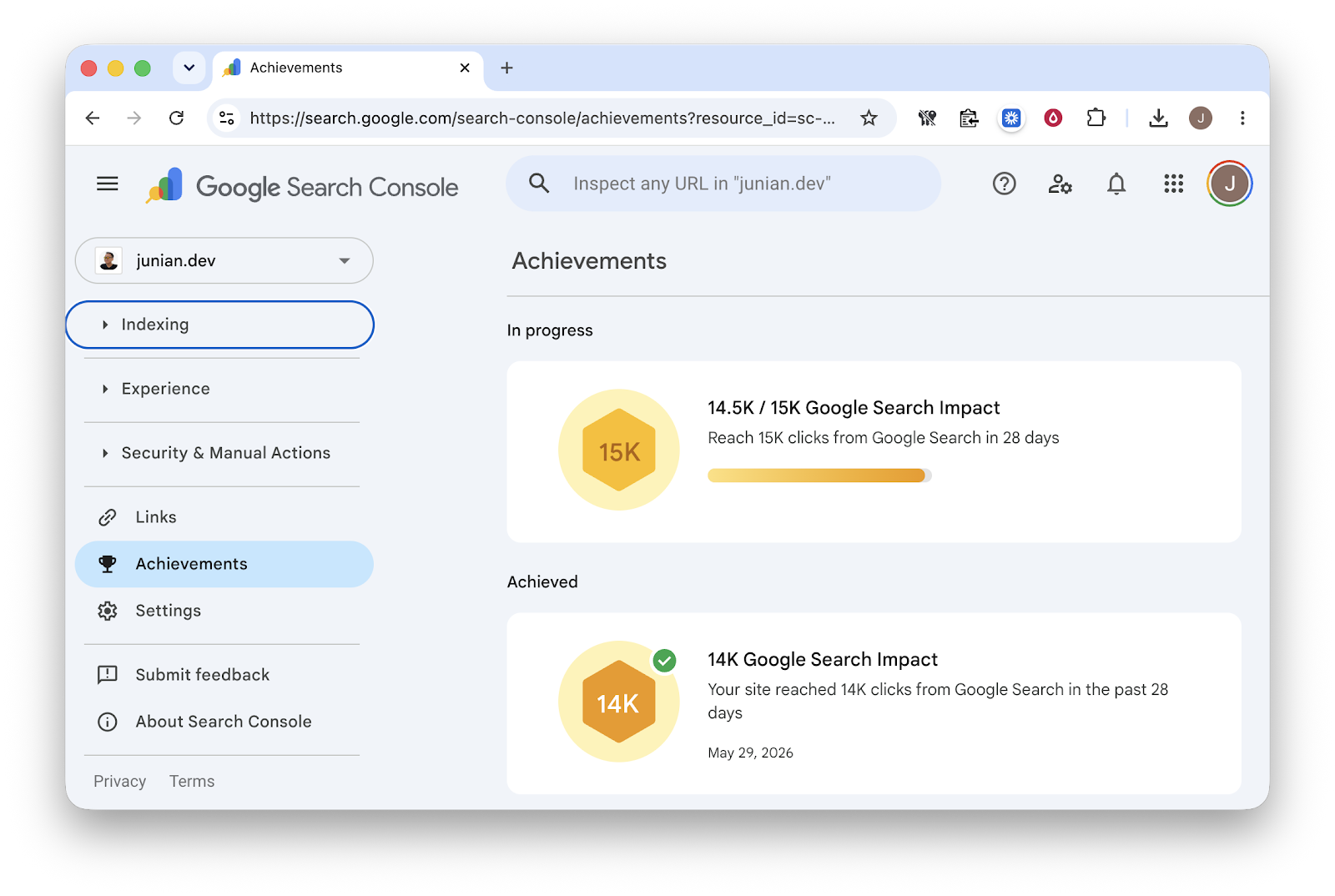The width and height of the screenshot is (1335, 896).
Task: Open the hamburger main menu
Action: coord(108,184)
